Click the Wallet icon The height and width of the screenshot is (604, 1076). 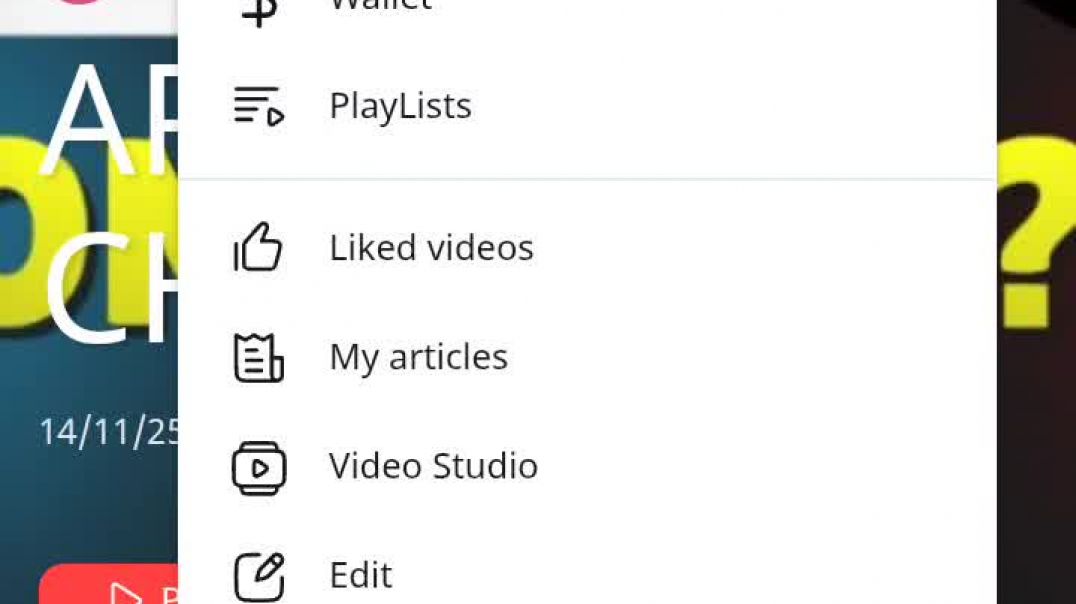[258, 8]
